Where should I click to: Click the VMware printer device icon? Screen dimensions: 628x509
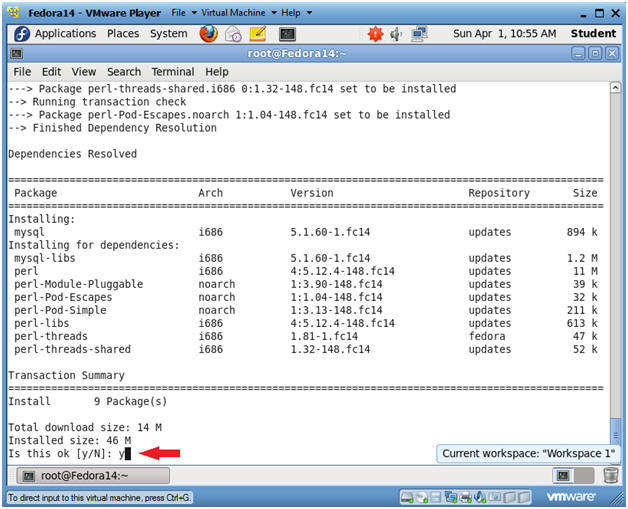pyautogui.click(x=465, y=497)
